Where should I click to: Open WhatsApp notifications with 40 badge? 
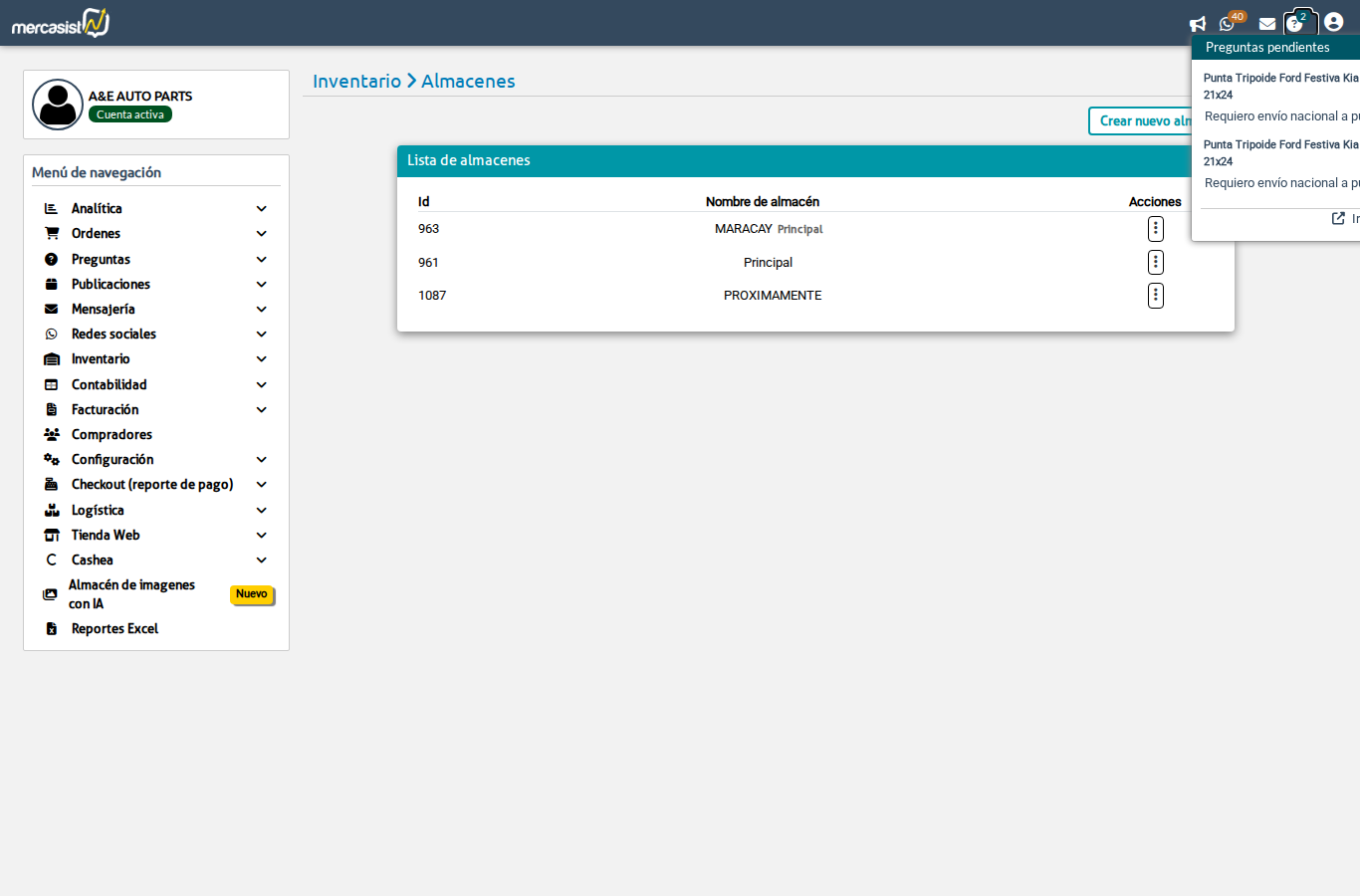1228,24
